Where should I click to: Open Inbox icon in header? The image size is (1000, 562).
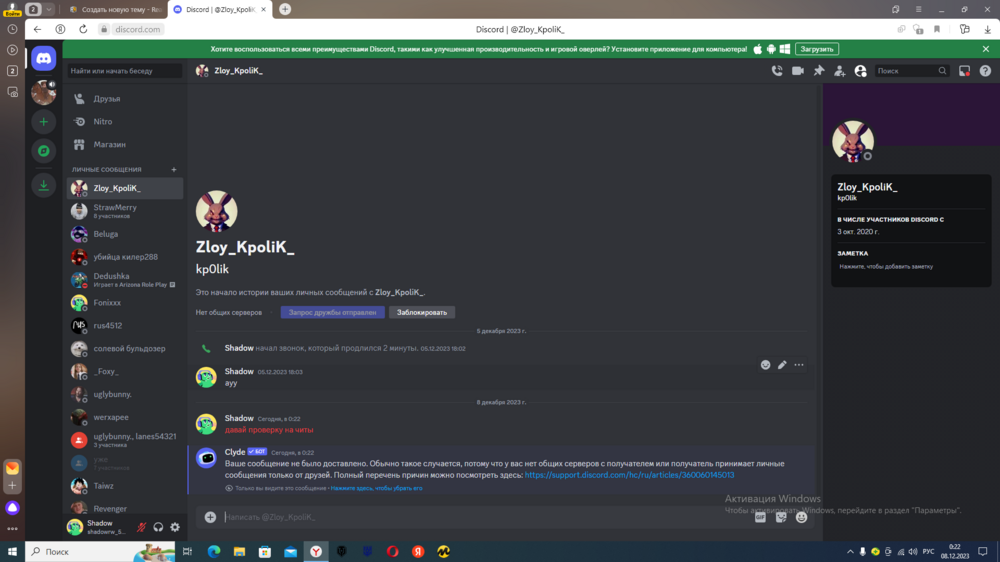click(x=964, y=71)
